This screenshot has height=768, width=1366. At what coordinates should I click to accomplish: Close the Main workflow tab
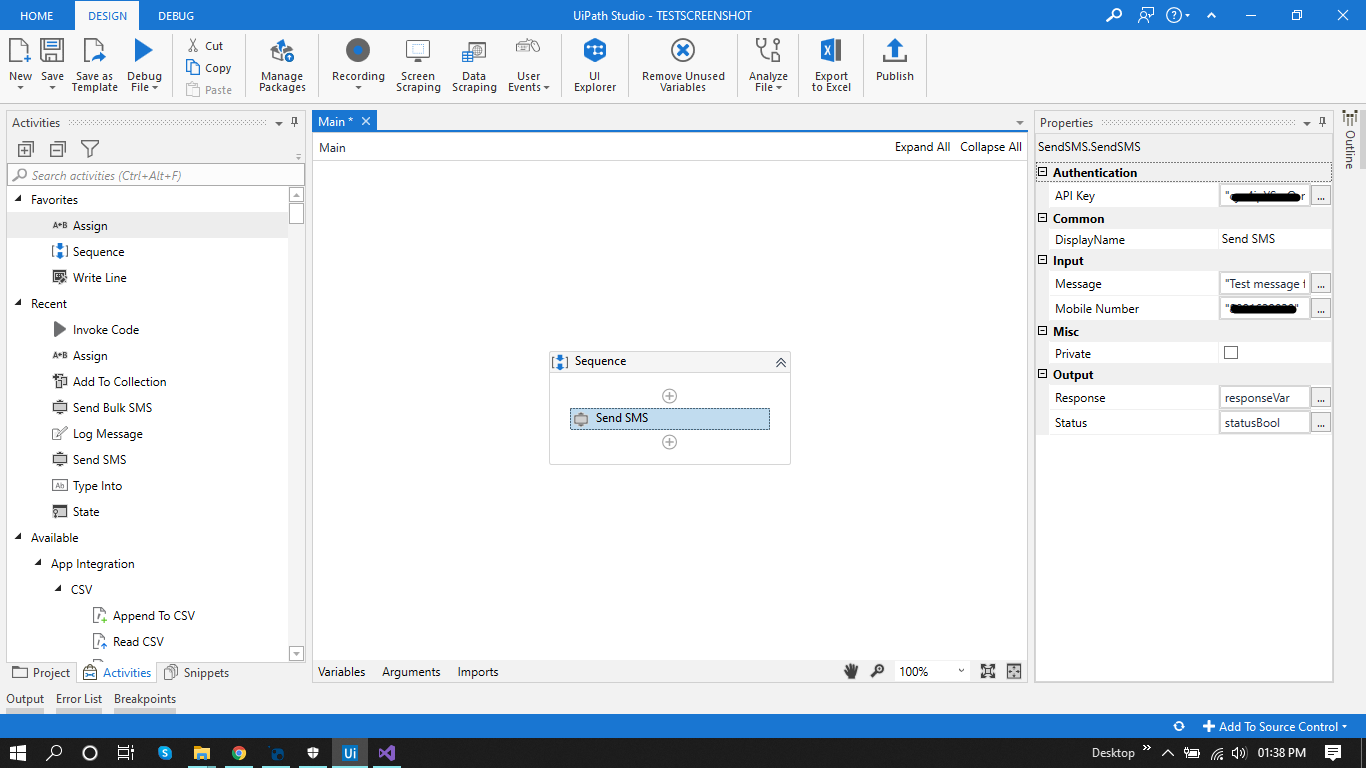click(366, 121)
